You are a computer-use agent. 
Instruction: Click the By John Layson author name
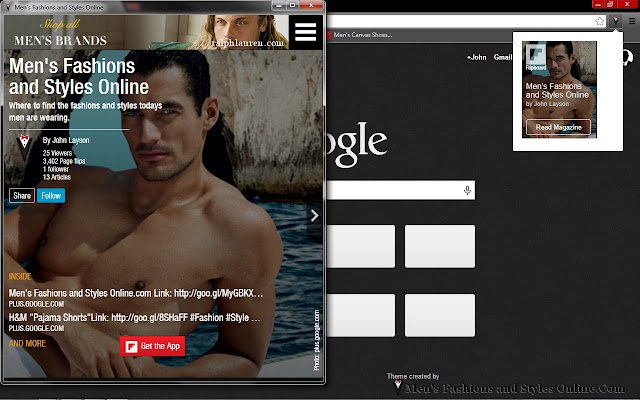pos(66,140)
